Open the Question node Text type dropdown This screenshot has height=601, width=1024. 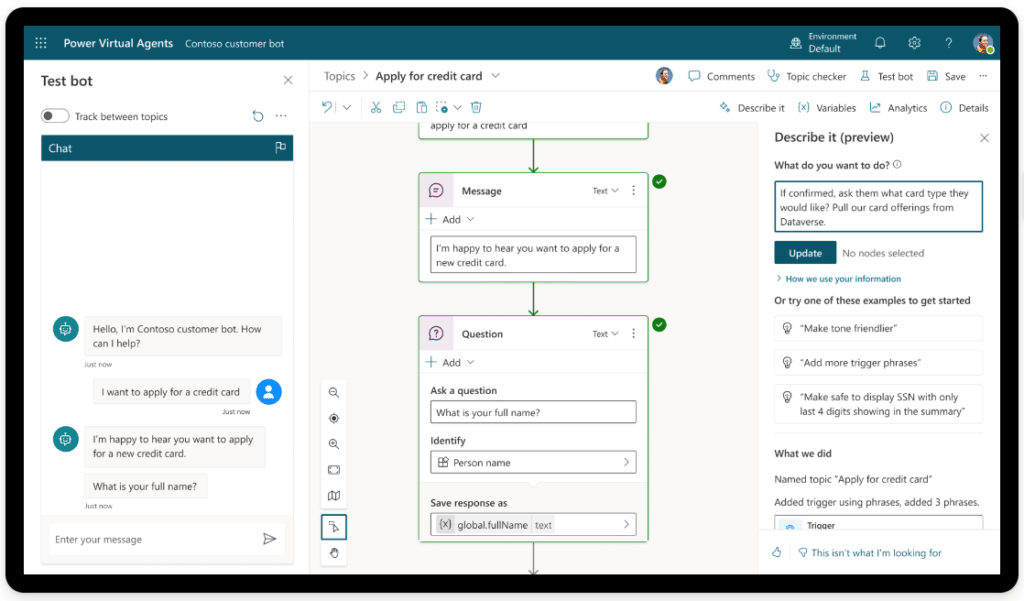coord(605,334)
